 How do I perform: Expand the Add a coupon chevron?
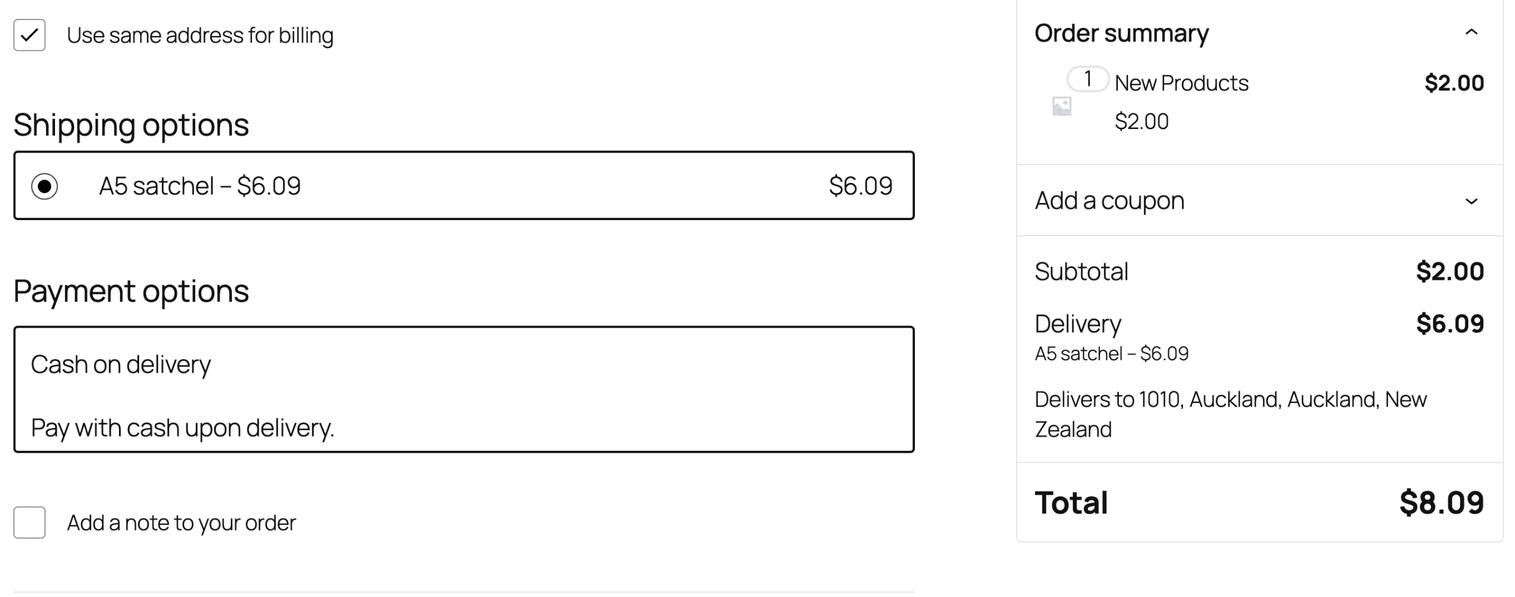1471,201
